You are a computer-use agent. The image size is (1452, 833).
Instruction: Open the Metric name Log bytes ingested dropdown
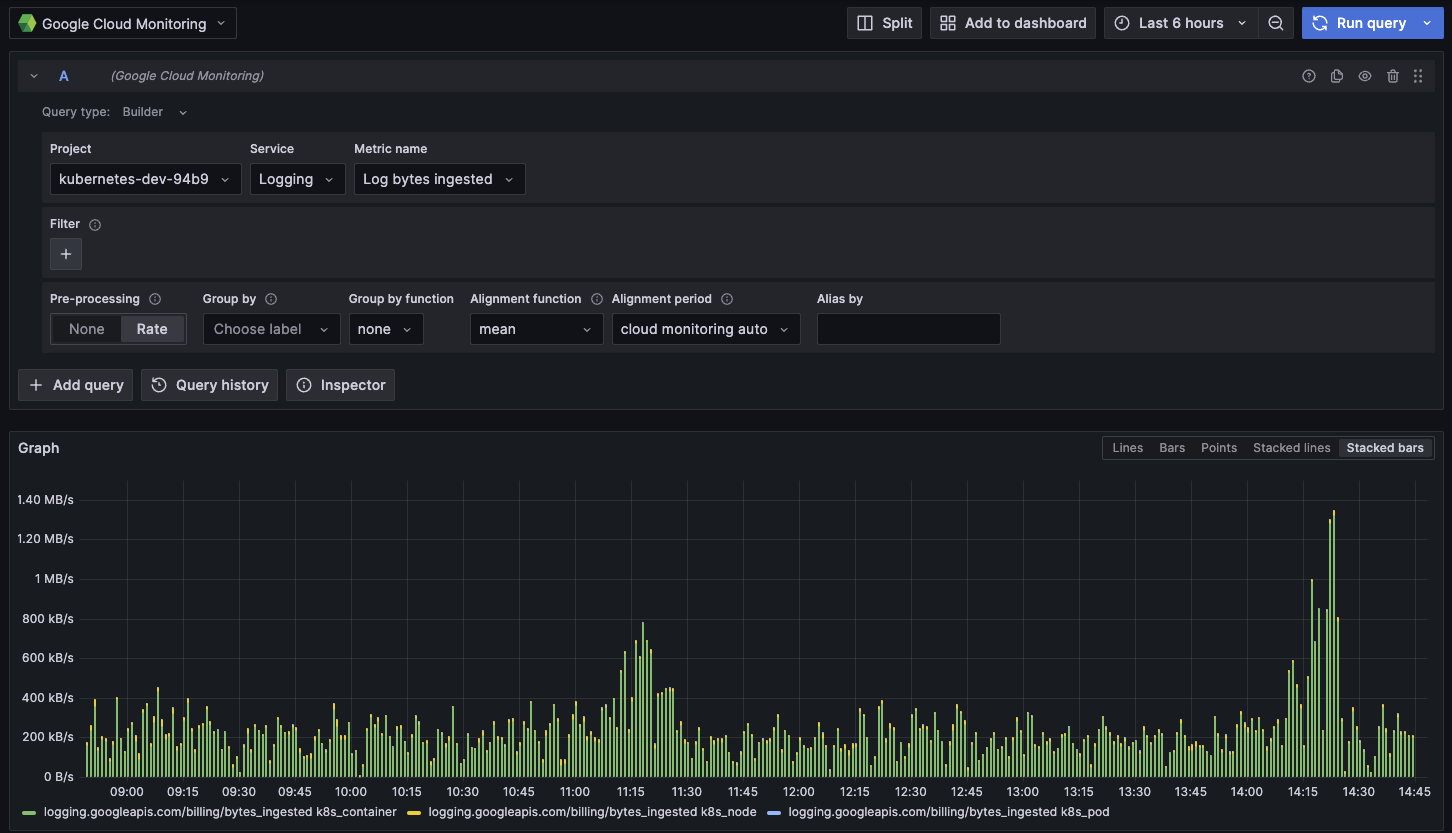click(x=439, y=179)
